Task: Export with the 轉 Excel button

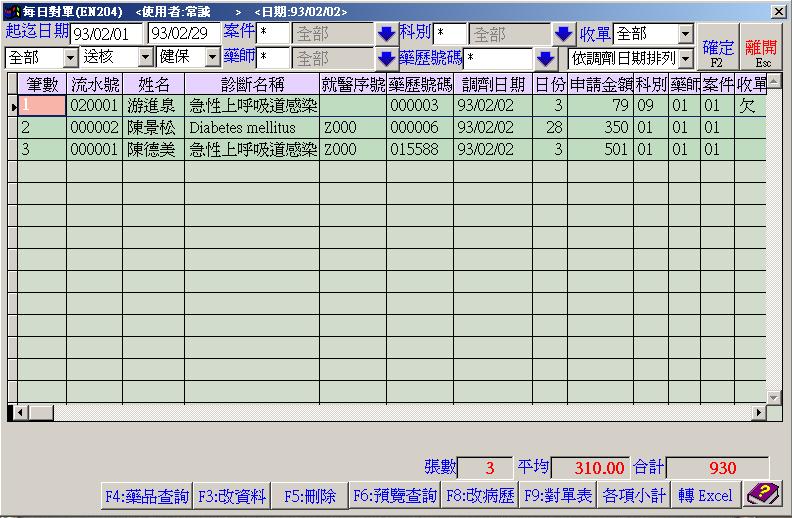Action: 704,496
